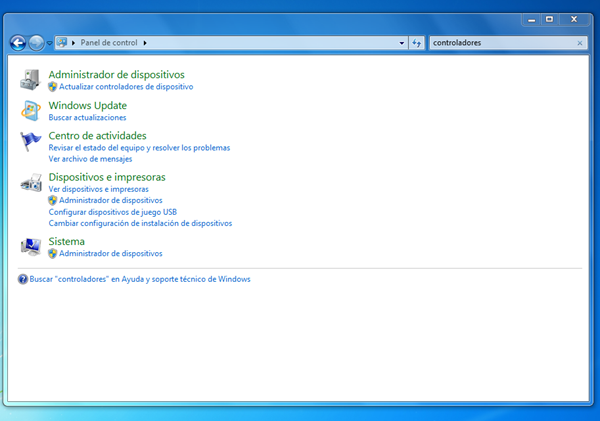Click Configurar dispositivos de juego USB
The height and width of the screenshot is (421, 600).
coord(112,212)
